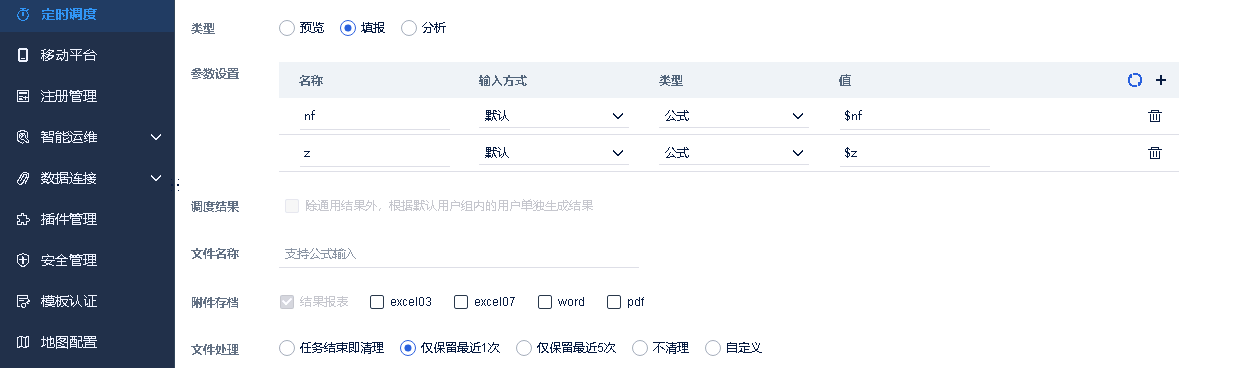Select the 预览 radio option
This screenshot has width=1238, height=368.
coord(287,28)
